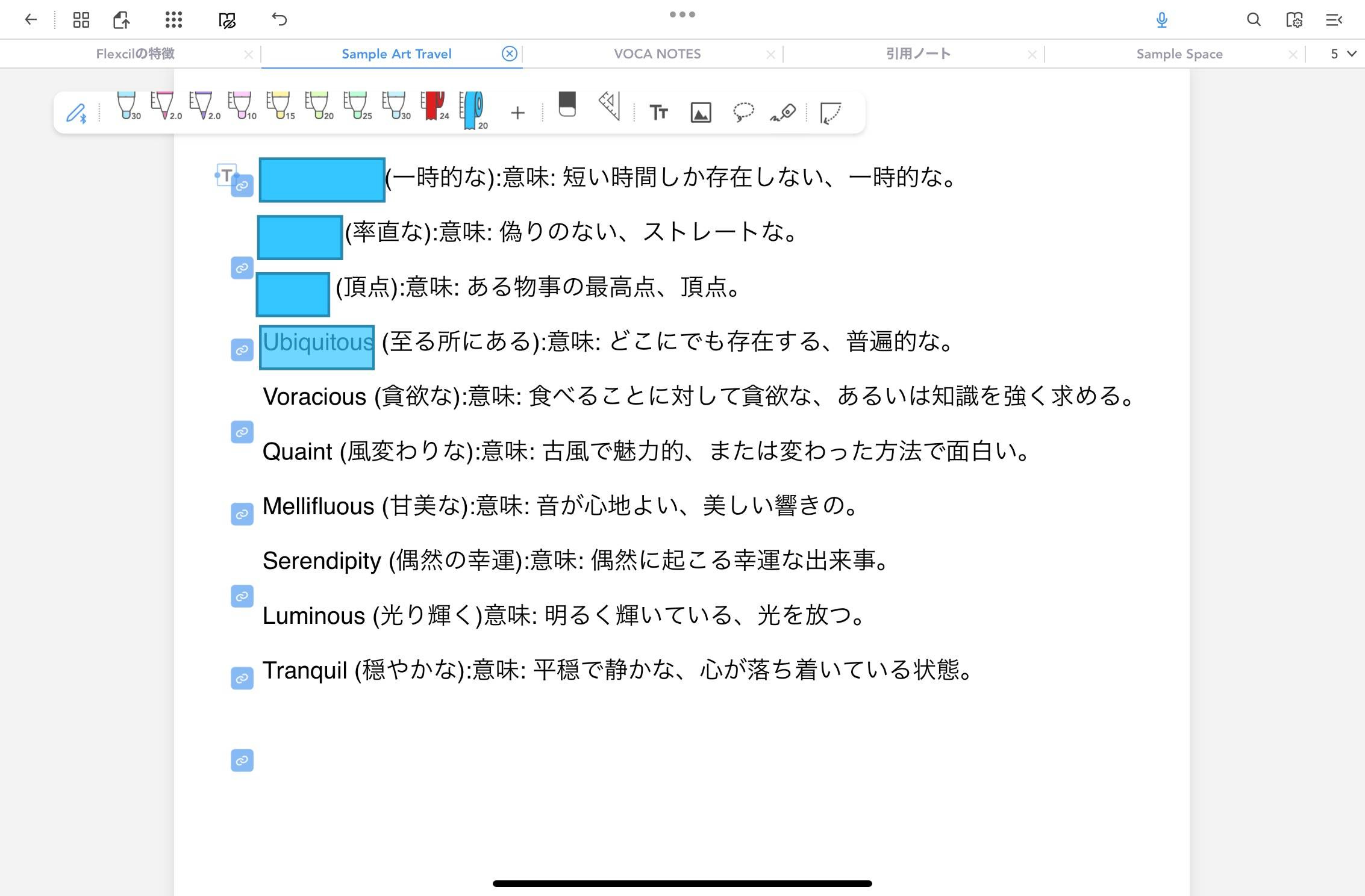Reveal tape before (率直な)
The height and width of the screenshot is (896, 1365).
pyautogui.click(x=300, y=237)
